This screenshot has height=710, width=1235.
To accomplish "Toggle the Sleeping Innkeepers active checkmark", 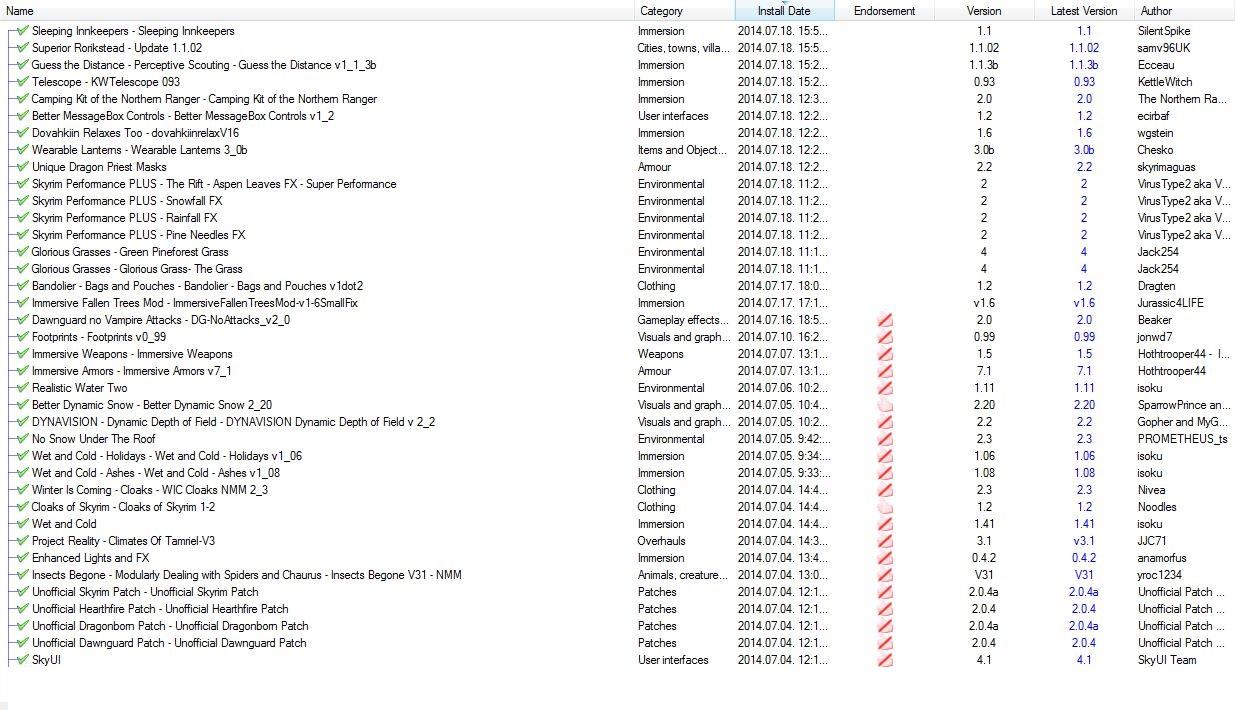I will pos(23,31).
